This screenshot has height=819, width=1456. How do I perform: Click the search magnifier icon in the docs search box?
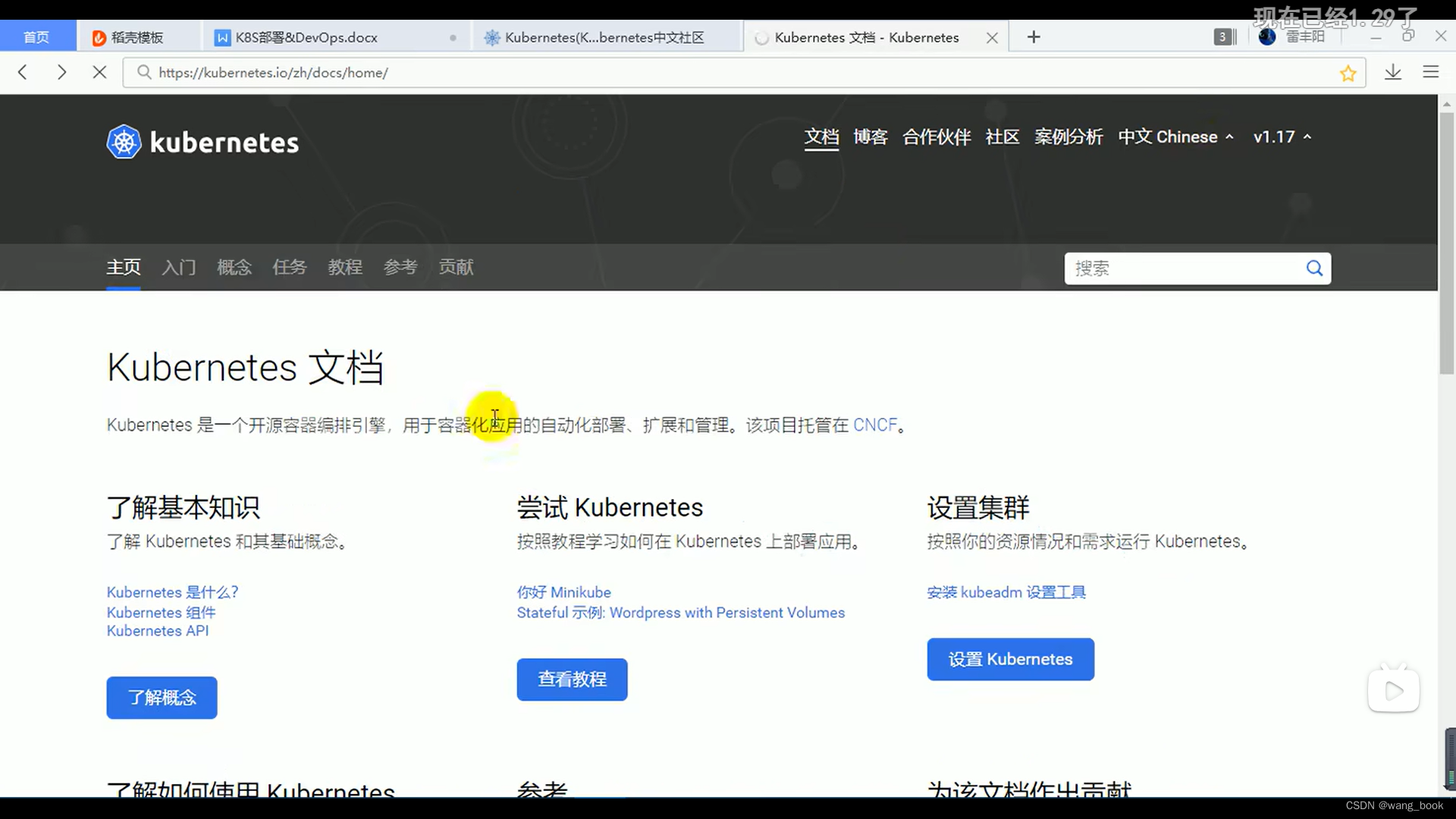(1314, 268)
